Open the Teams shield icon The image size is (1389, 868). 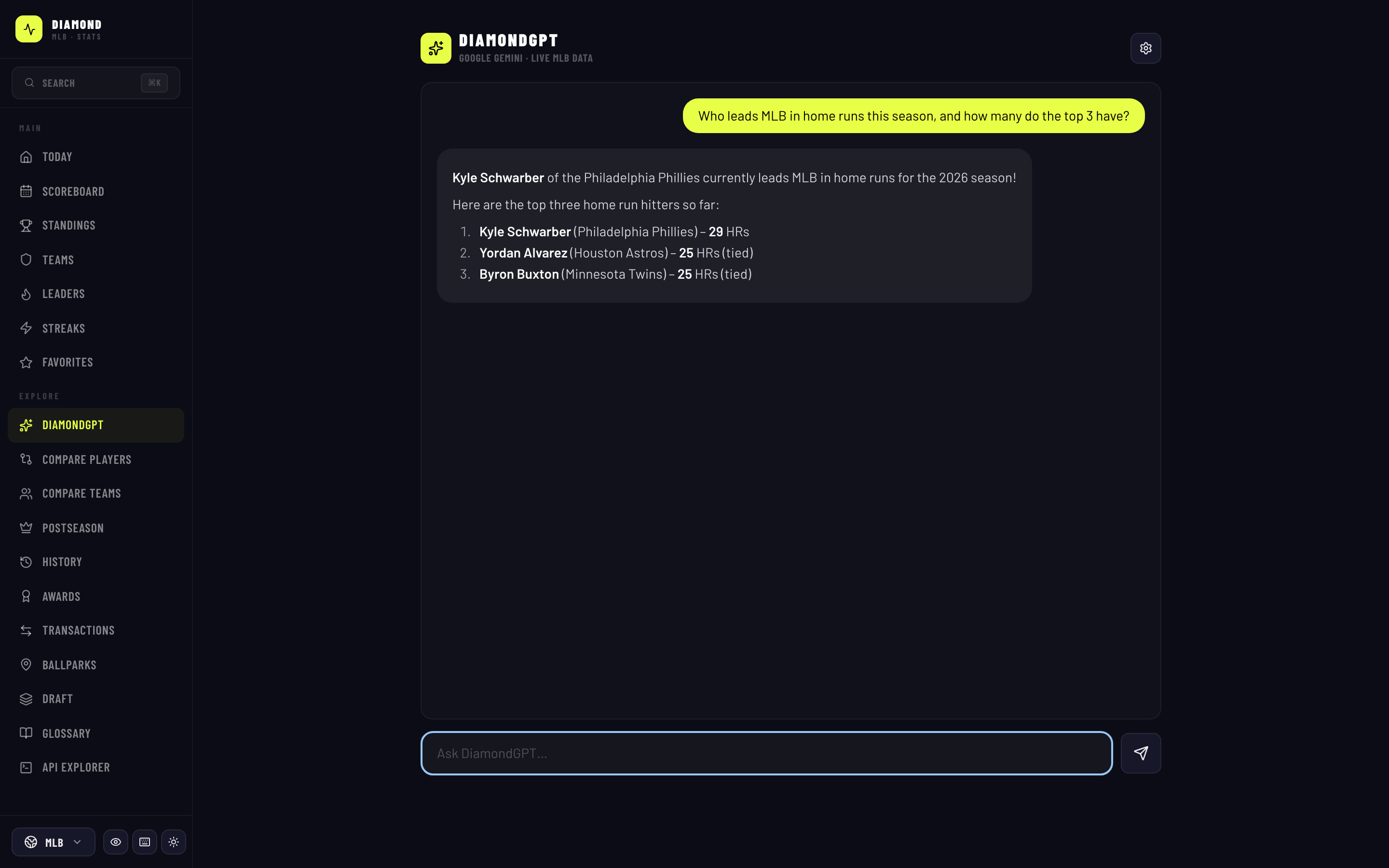26,259
